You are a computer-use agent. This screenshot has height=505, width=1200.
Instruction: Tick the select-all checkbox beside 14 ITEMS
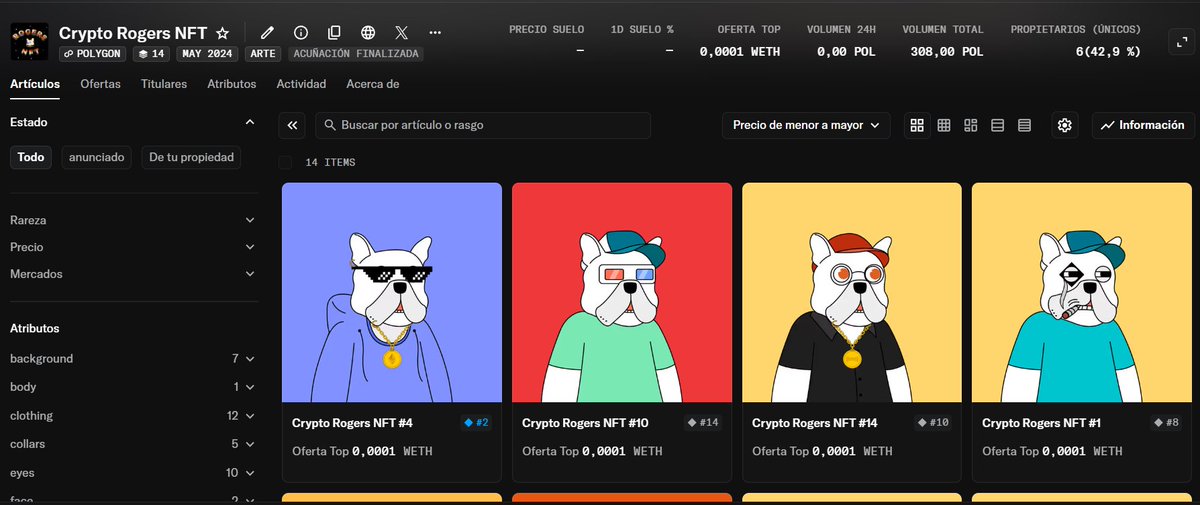(x=285, y=162)
